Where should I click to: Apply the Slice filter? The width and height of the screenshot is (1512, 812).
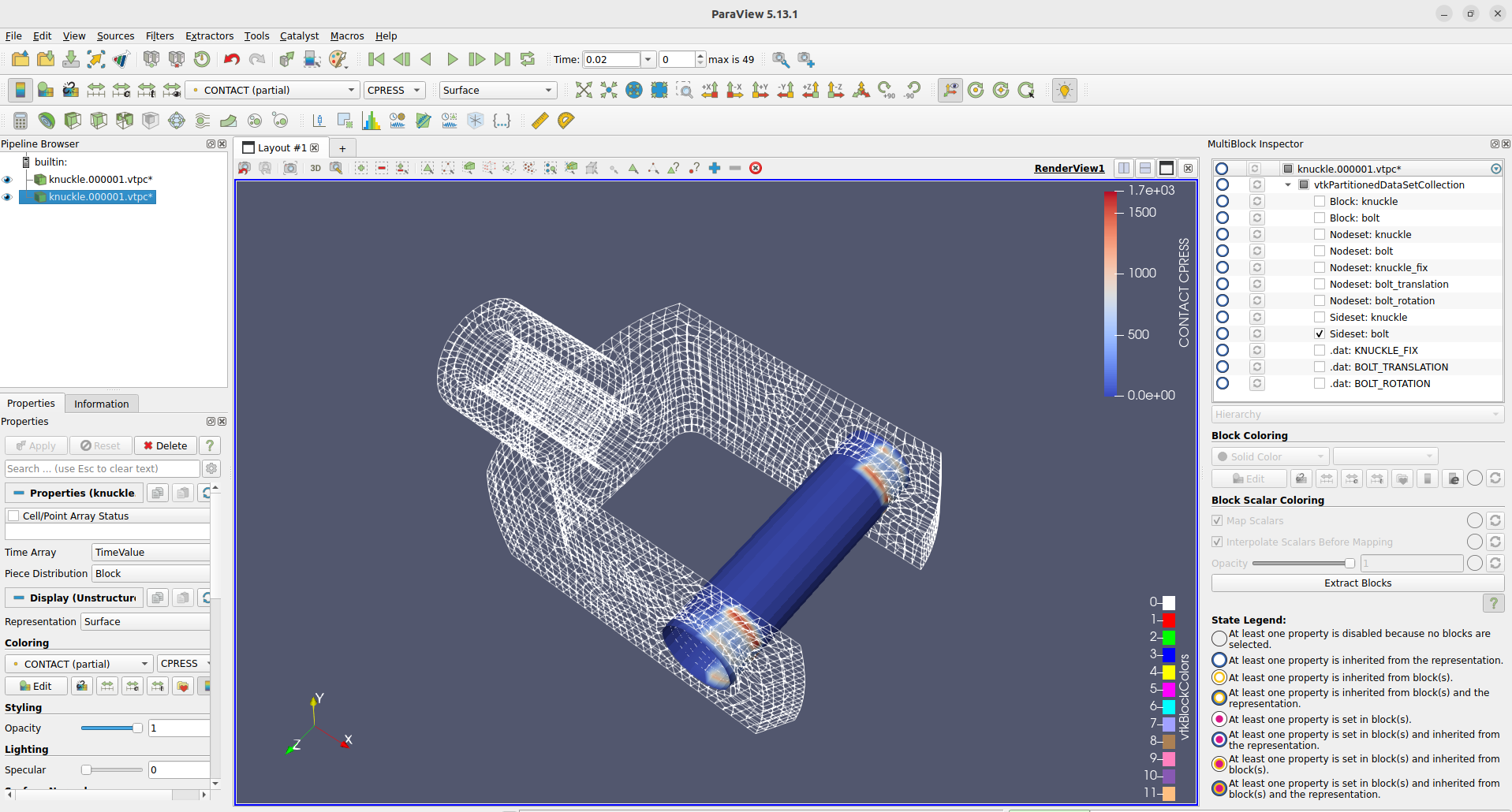[99, 120]
